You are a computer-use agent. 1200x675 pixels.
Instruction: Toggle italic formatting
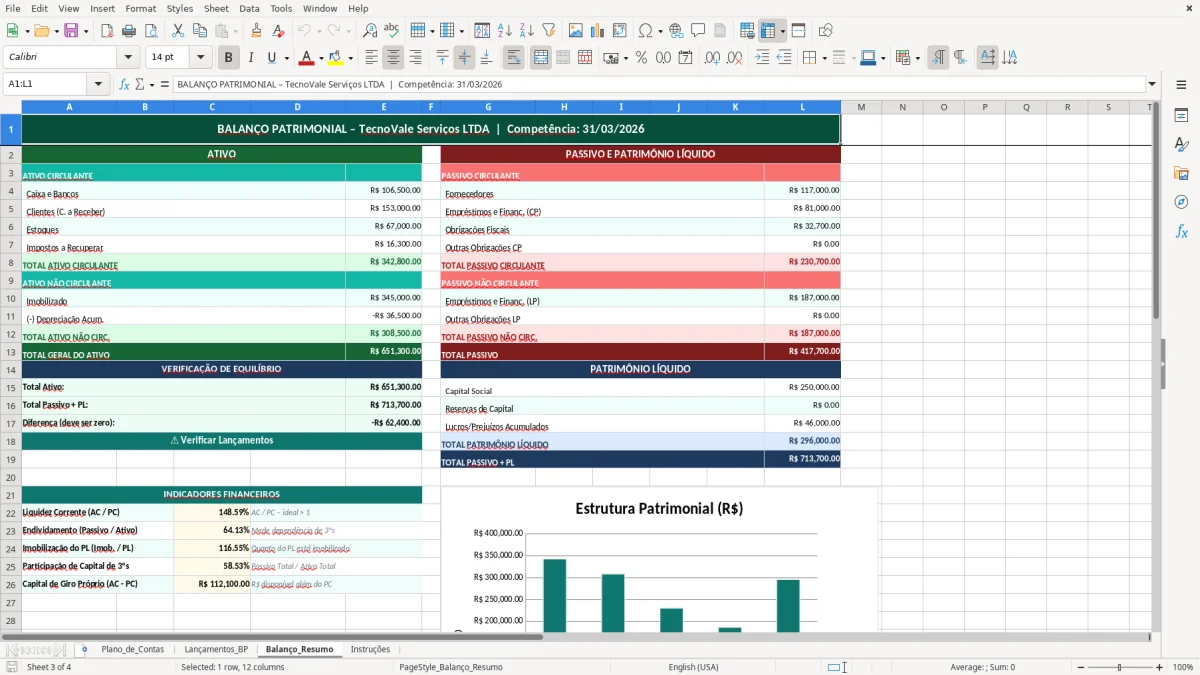(x=250, y=57)
